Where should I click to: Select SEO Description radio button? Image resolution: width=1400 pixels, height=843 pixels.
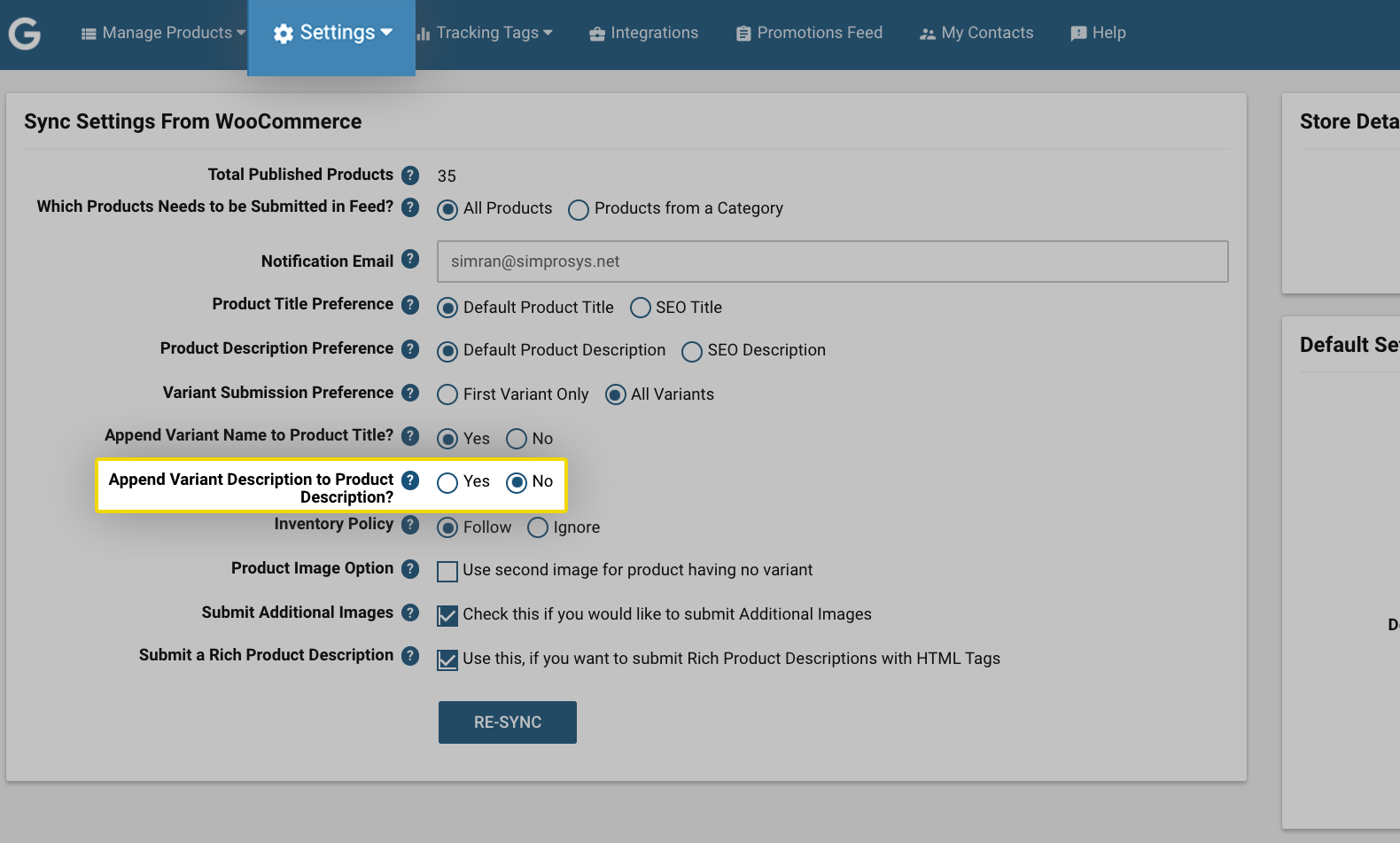[692, 352]
